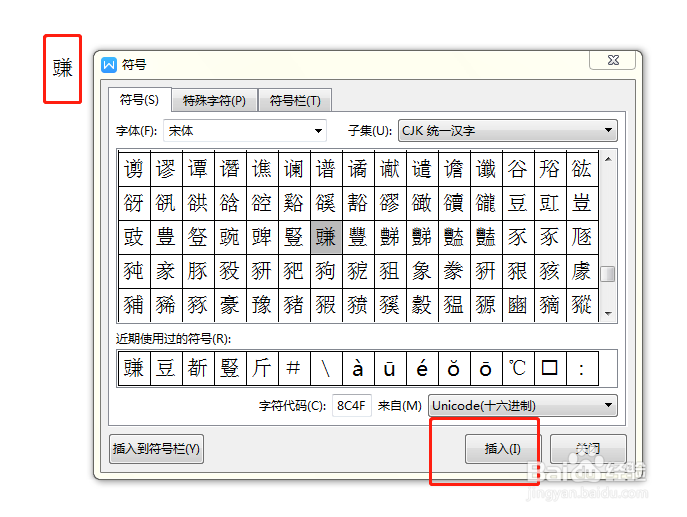687x517 pixels.
Task: Select the 豚 symbol in the grid
Action: (198, 271)
